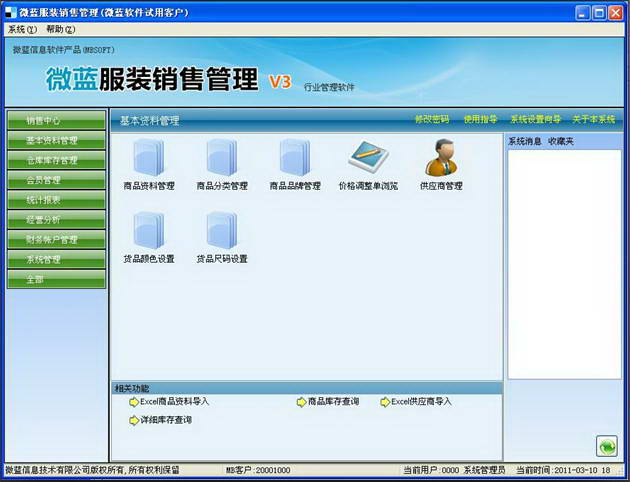Open Excel供应商导入 link
The image size is (630, 482).
click(421, 401)
